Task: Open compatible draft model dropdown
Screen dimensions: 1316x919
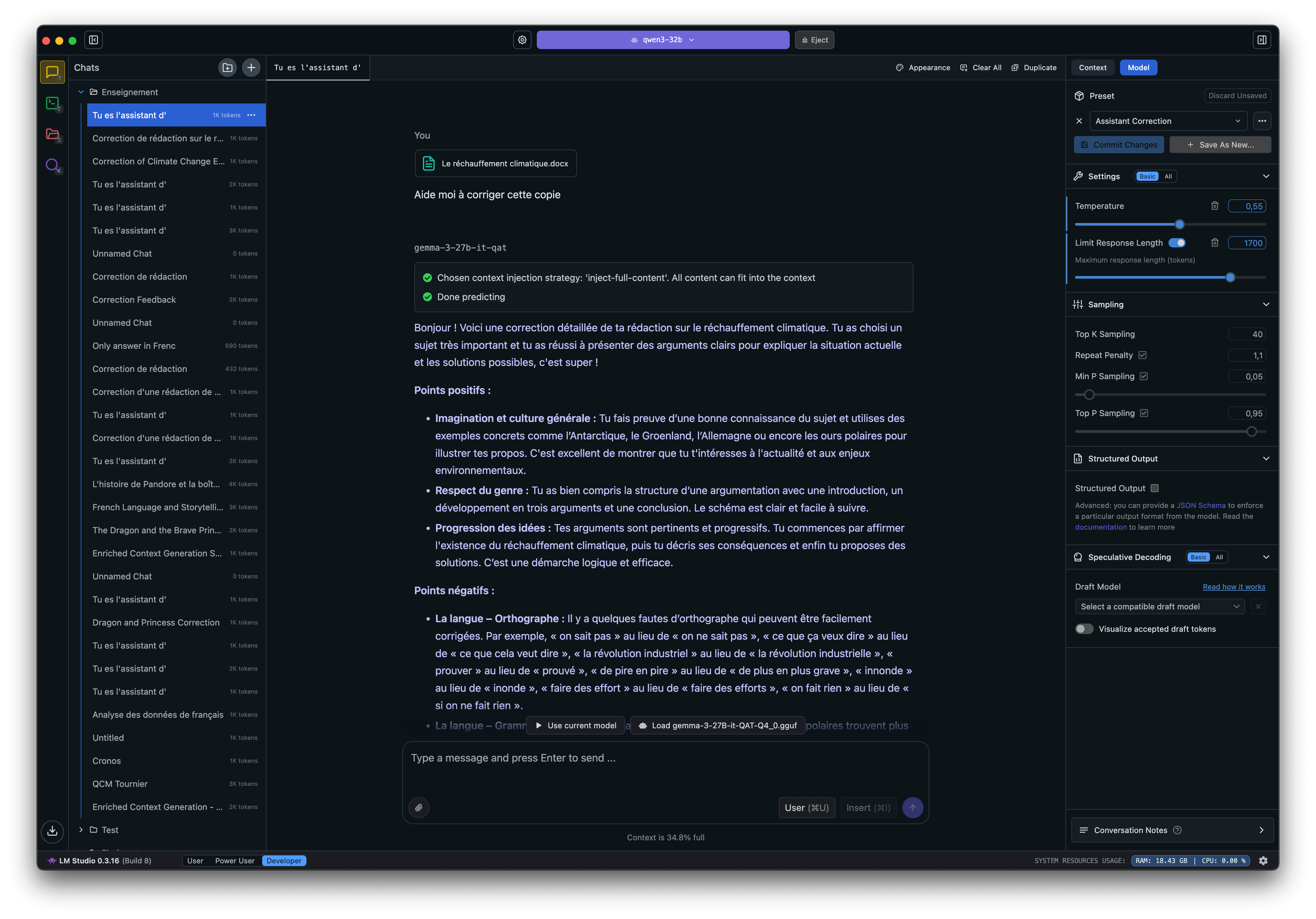Action: (1160, 606)
